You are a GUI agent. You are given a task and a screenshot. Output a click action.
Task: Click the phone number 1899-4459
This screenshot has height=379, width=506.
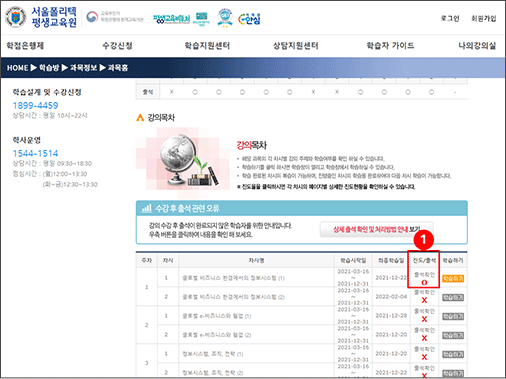[x=35, y=106]
